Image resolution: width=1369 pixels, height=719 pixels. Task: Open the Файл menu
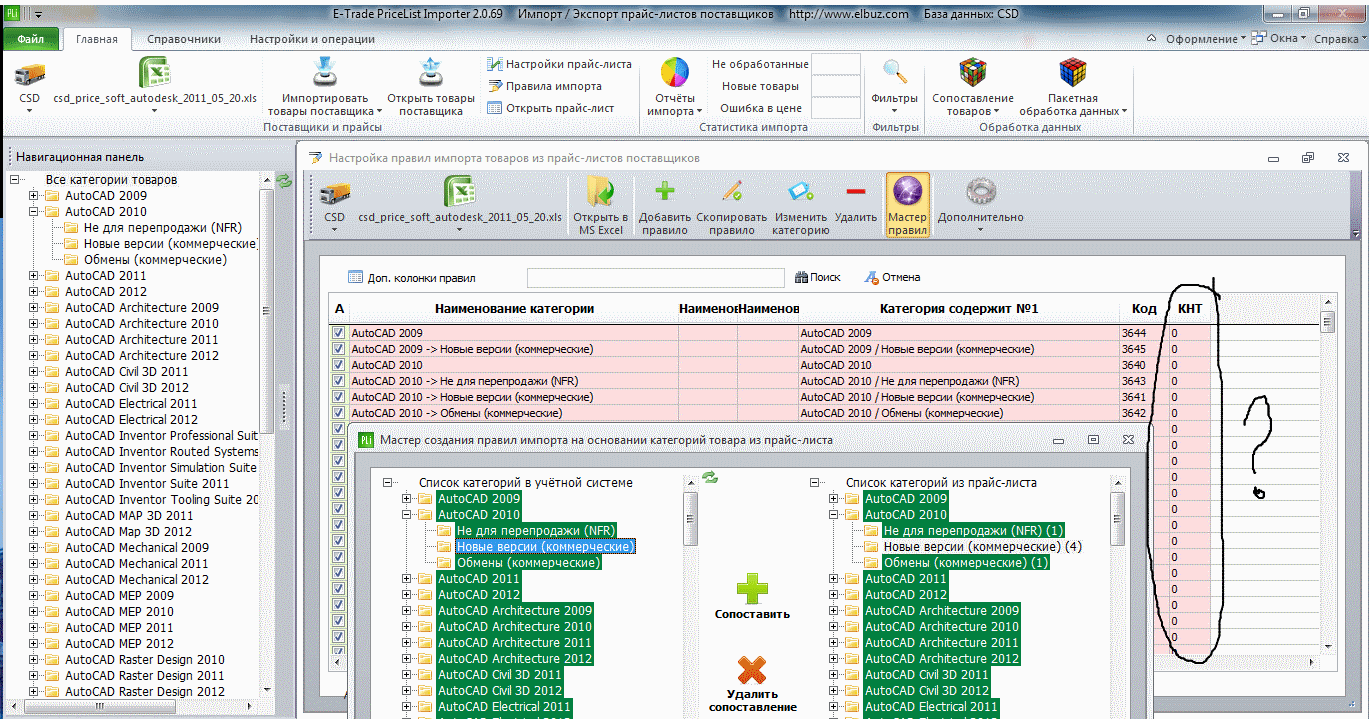pos(30,39)
